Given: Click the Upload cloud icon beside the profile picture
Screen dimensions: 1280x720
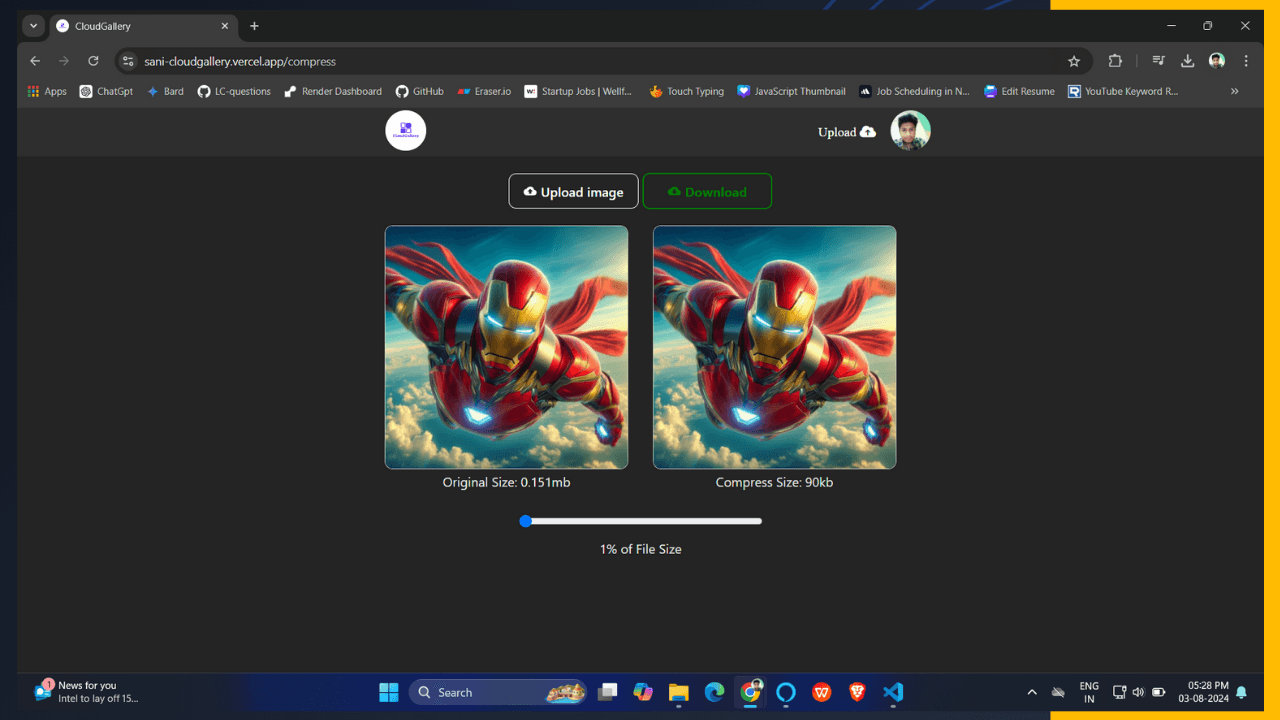Looking at the screenshot, I should tap(870, 131).
